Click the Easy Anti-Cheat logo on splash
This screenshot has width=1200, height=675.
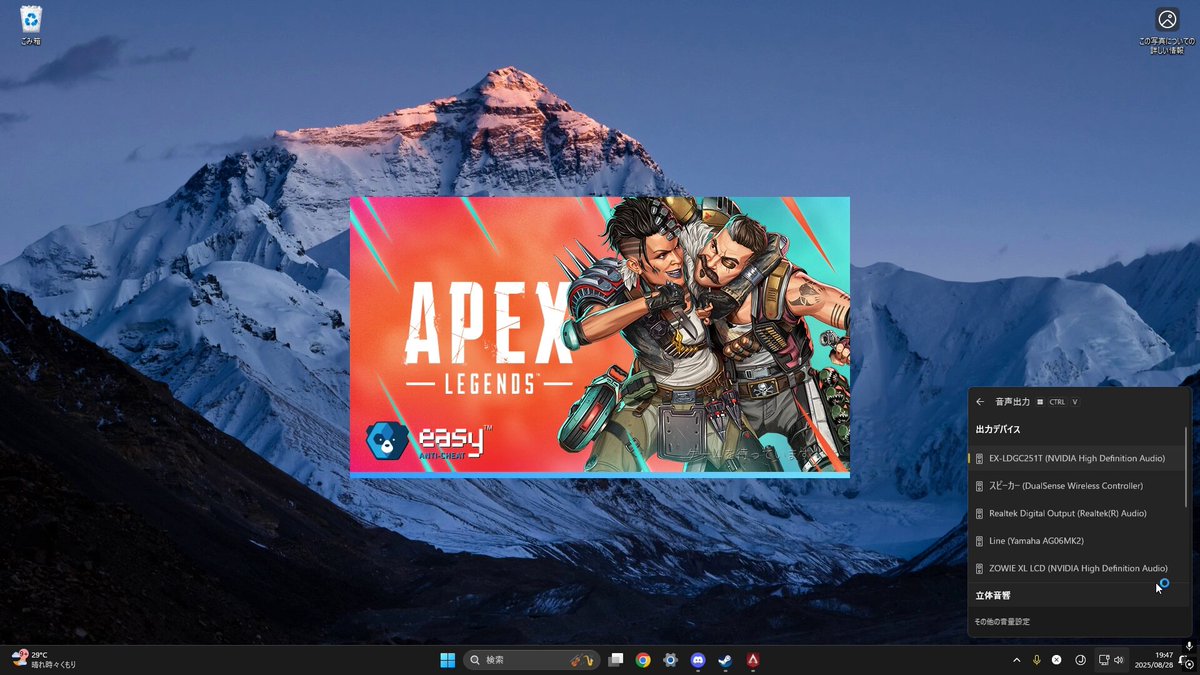[x=428, y=441]
